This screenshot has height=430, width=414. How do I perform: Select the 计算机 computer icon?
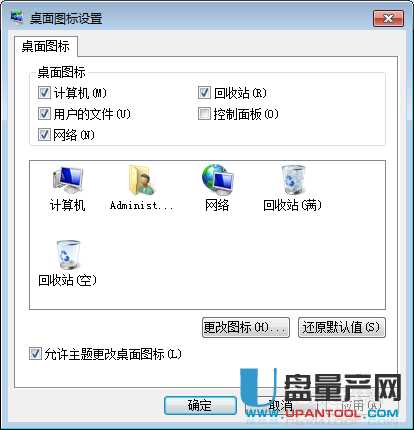click(68, 180)
